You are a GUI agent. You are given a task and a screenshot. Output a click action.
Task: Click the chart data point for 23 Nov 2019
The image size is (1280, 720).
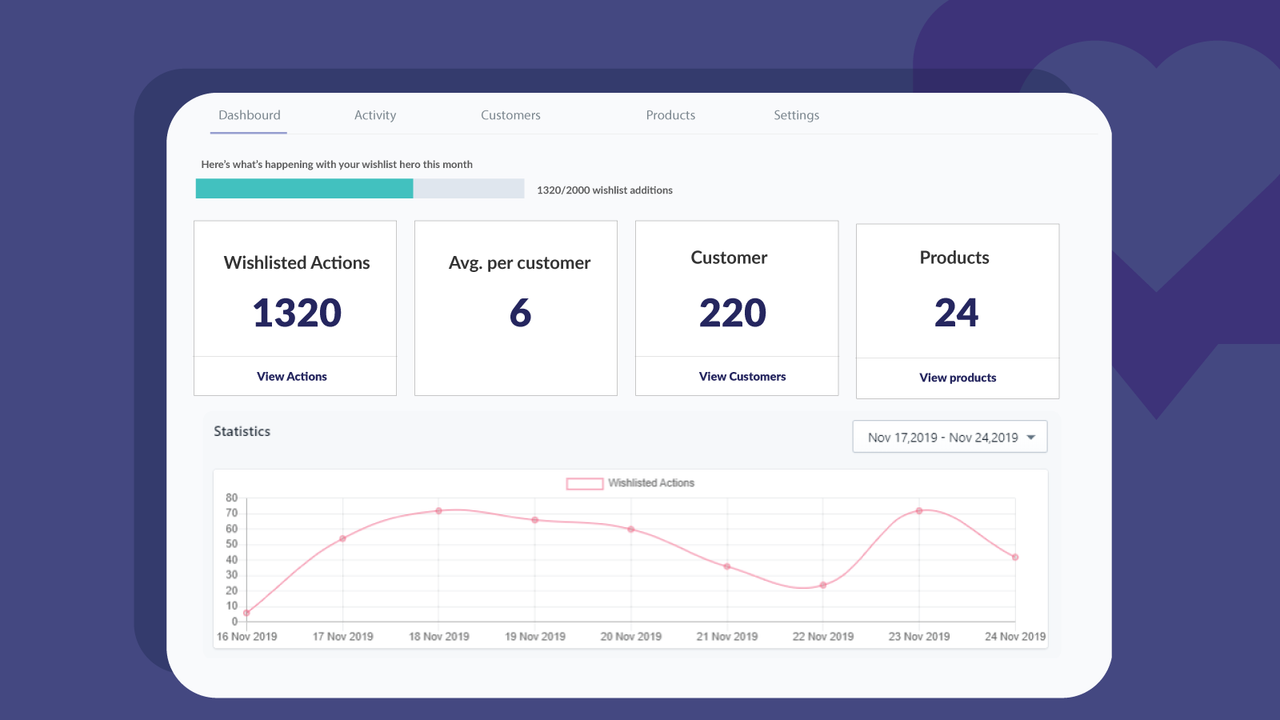[919, 511]
